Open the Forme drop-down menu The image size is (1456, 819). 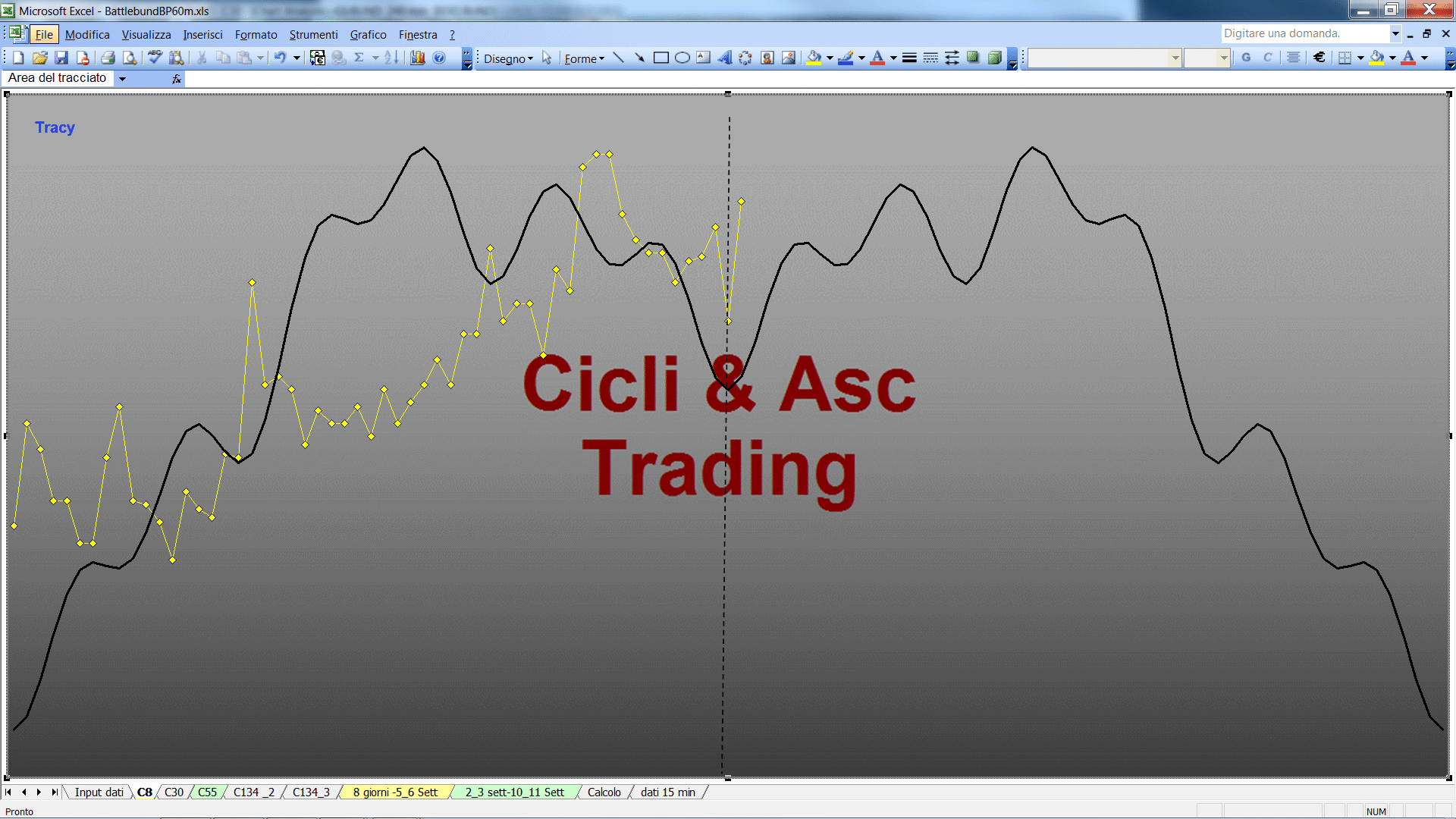click(584, 58)
